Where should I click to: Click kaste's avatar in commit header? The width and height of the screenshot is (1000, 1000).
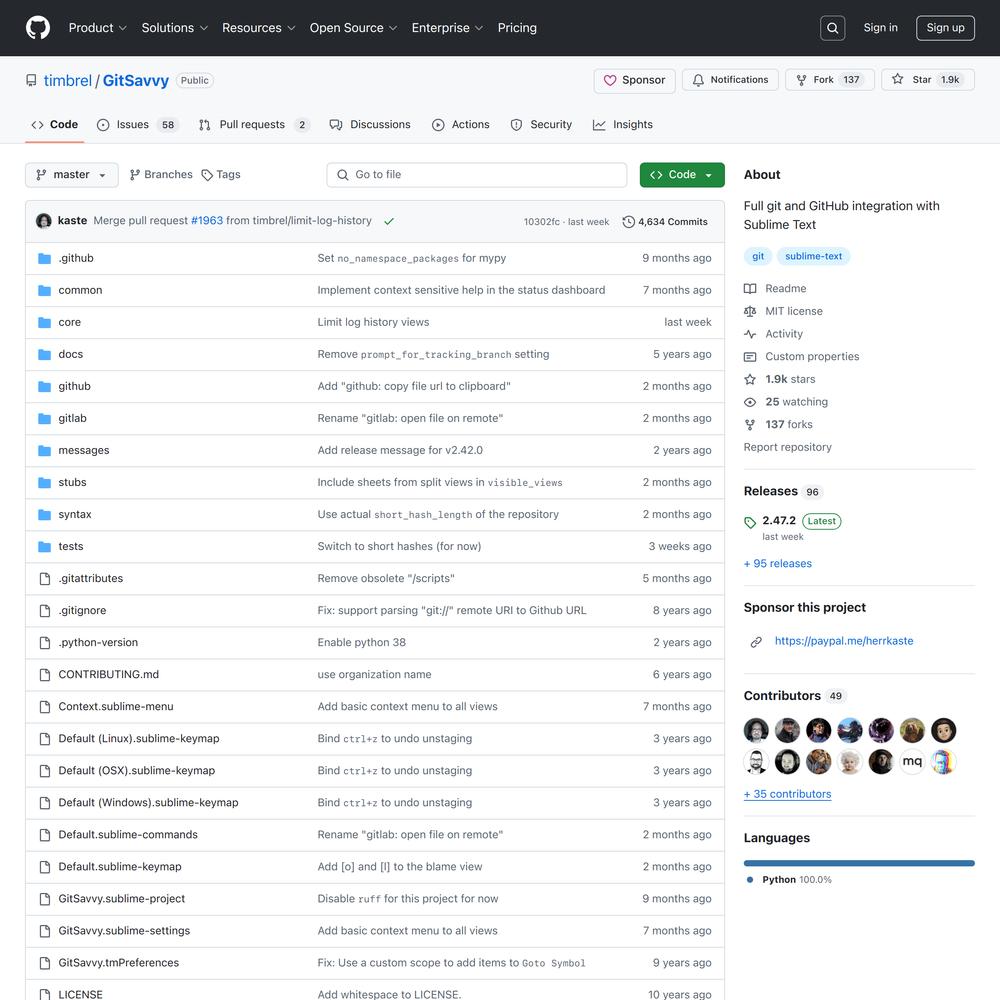tap(44, 221)
